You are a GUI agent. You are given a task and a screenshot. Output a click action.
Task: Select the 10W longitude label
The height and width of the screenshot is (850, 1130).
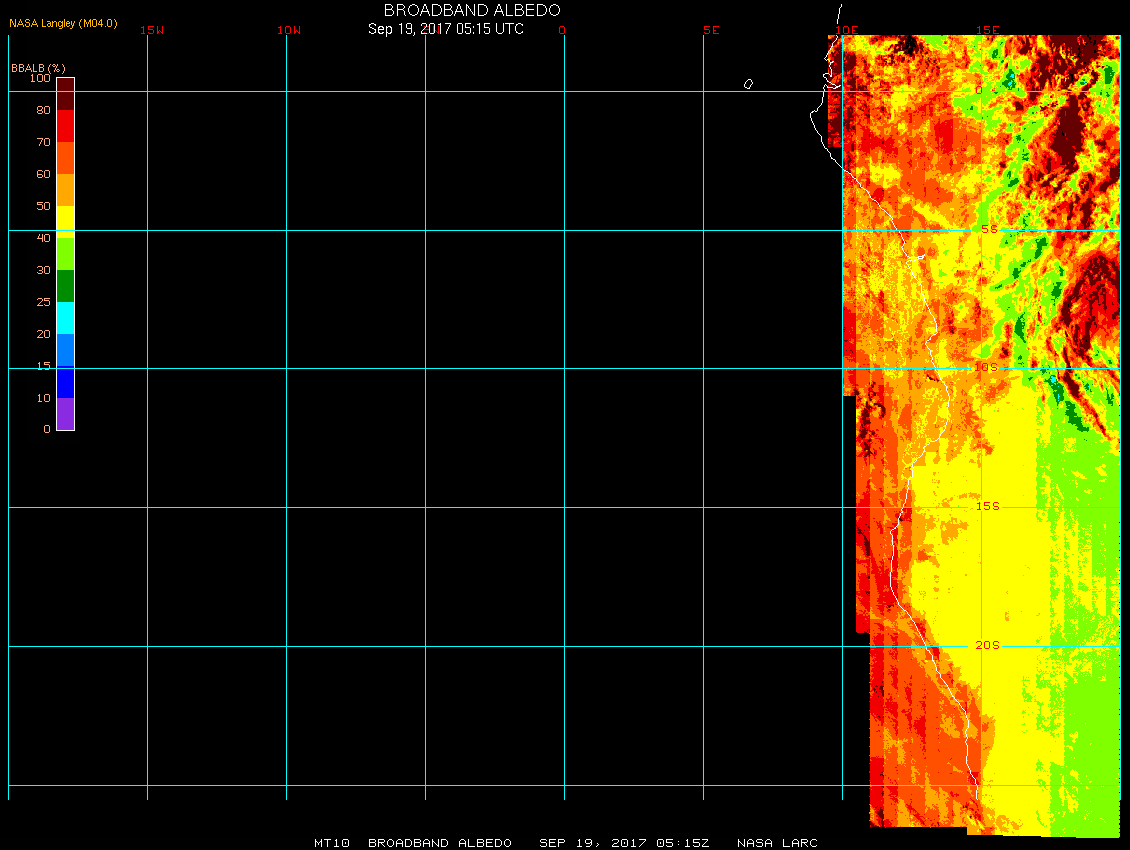(x=289, y=30)
